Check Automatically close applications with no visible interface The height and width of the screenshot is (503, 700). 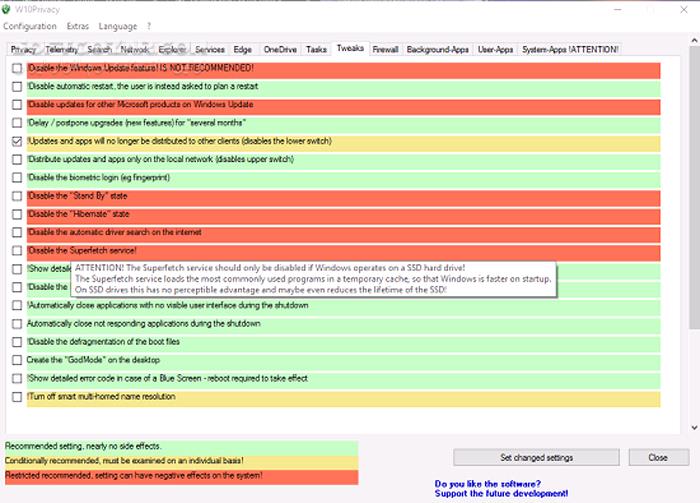point(17,305)
